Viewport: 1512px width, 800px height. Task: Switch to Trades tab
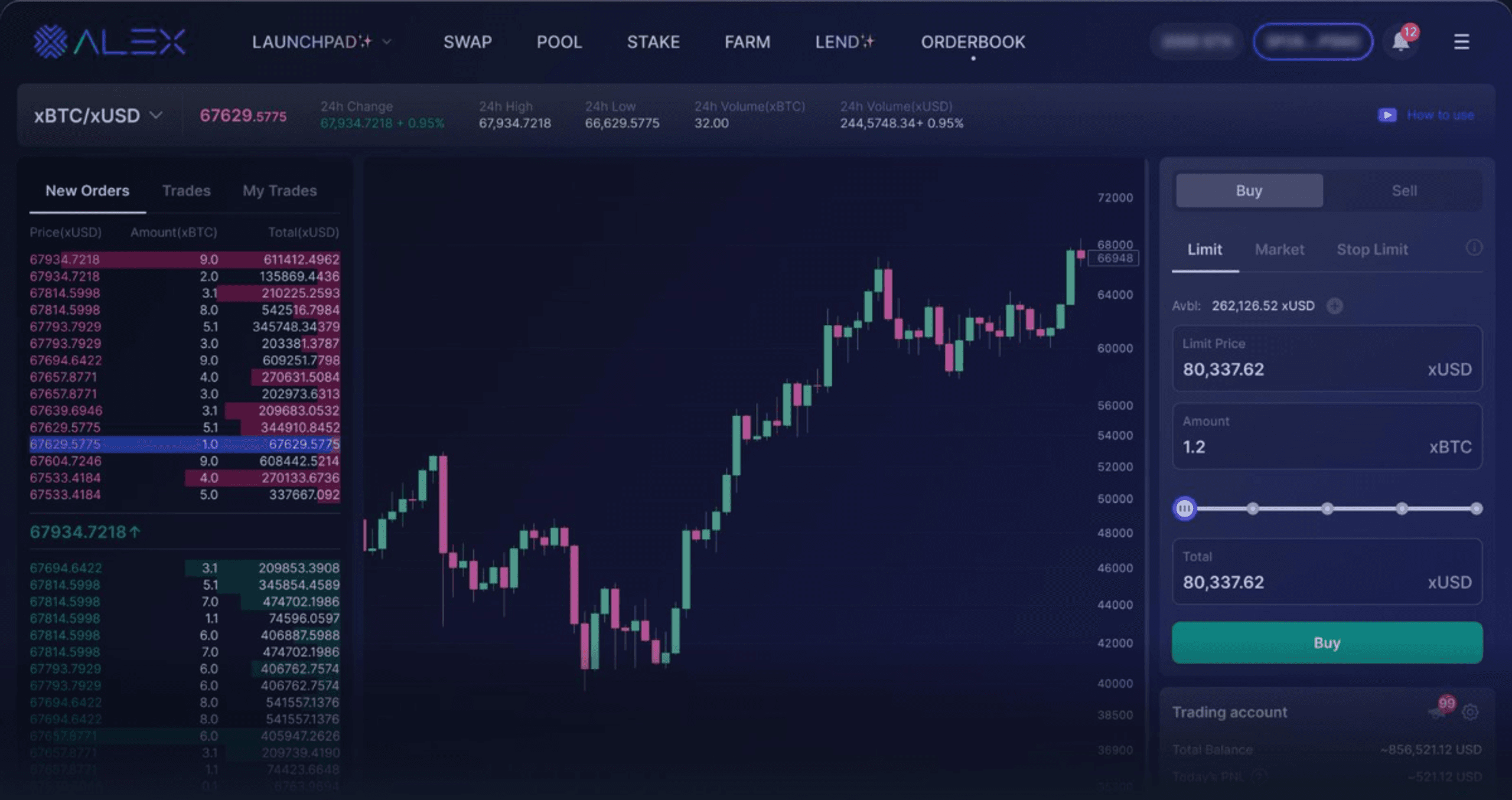[187, 191]
